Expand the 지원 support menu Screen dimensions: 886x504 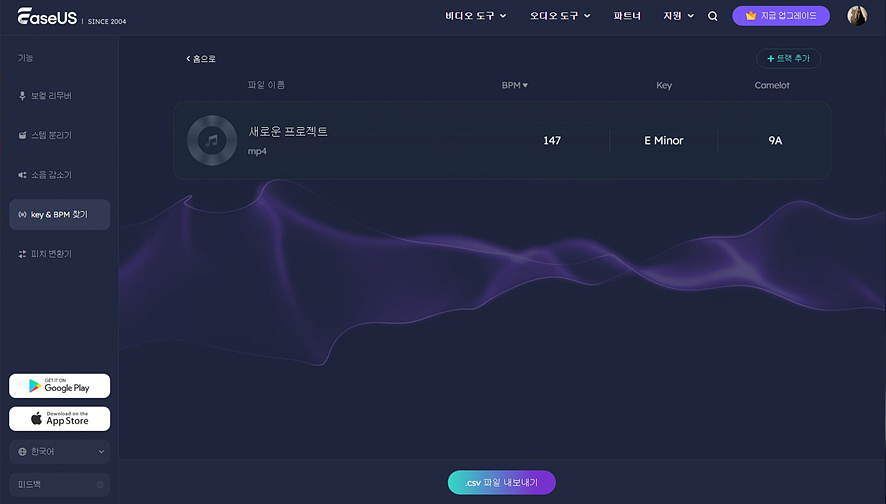tap(678, 16)
